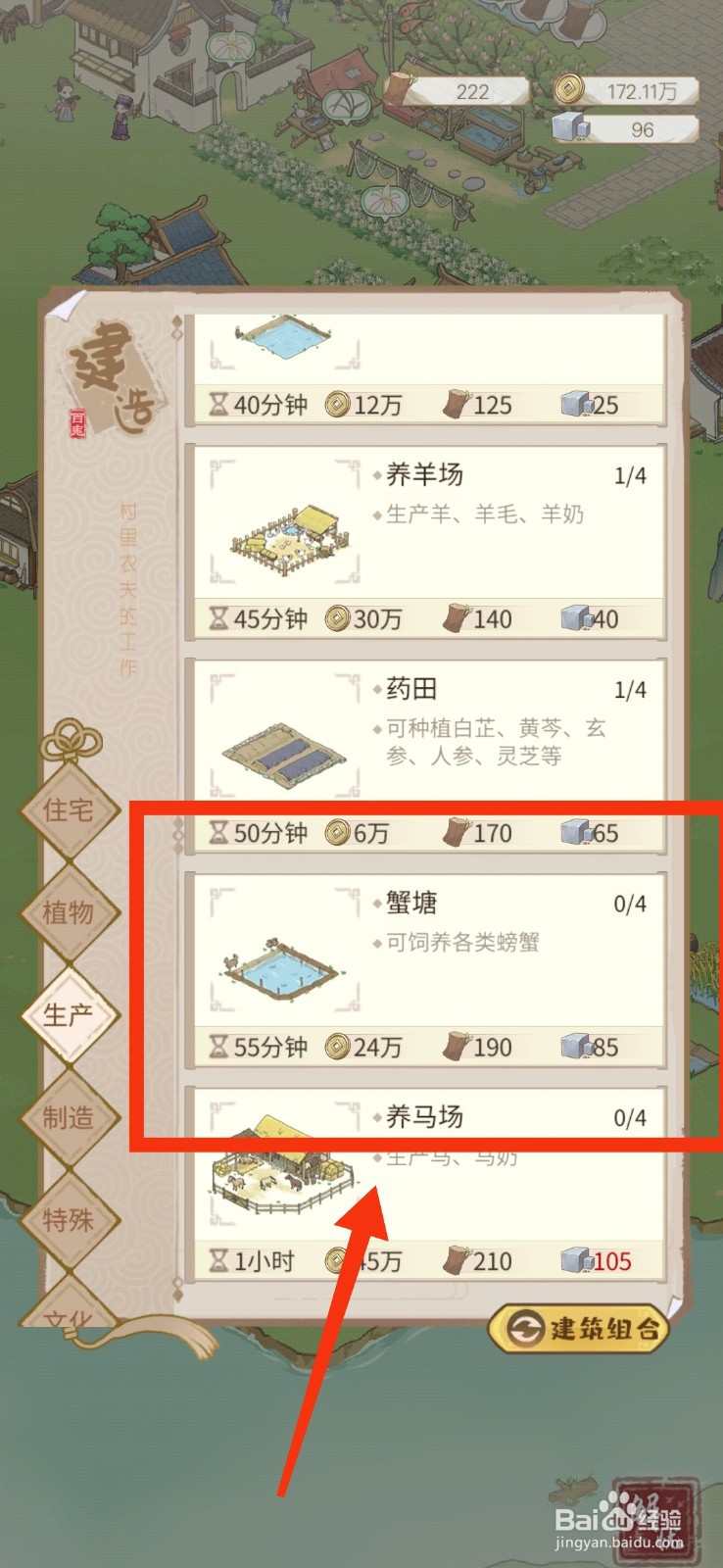Click the stone block resource icon at top

click(571, 128)
